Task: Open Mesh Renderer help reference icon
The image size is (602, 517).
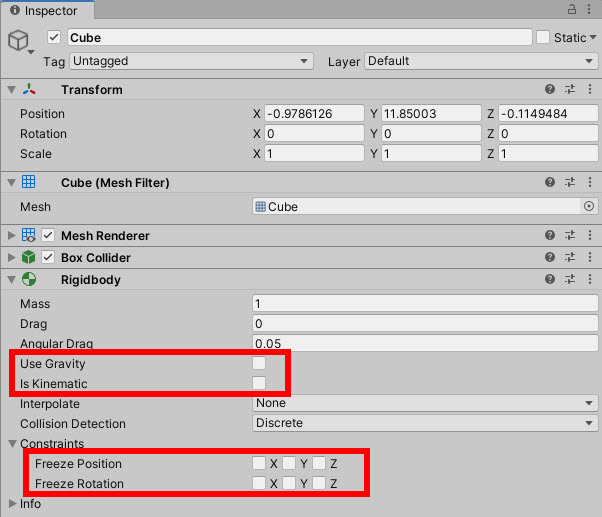Action: click(550, 235)
